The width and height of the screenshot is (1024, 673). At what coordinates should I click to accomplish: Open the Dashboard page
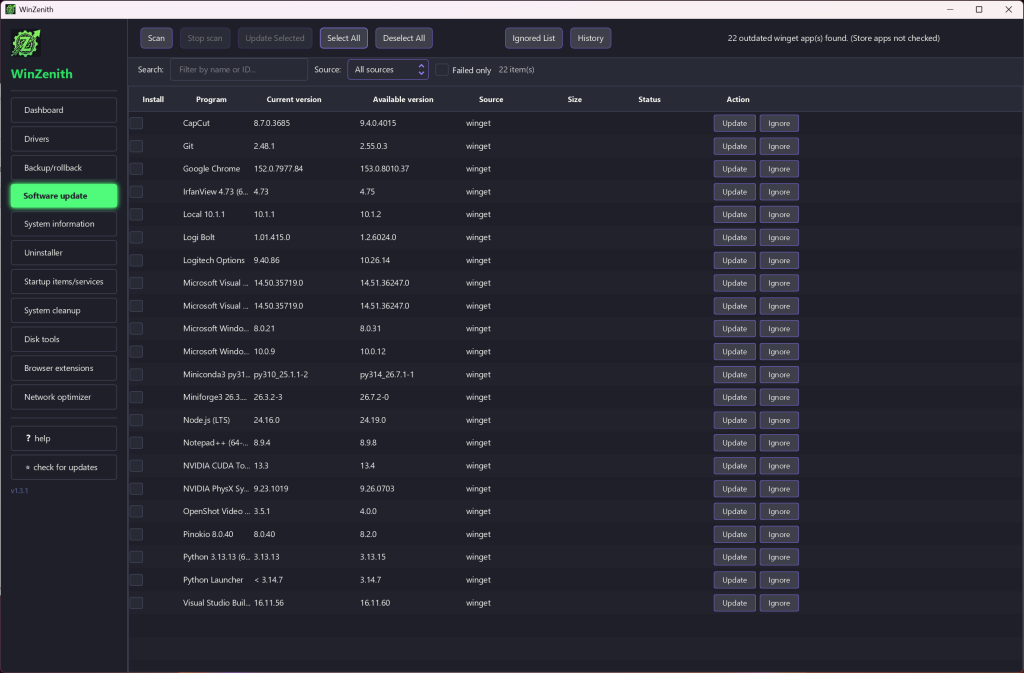coord(64,110)
